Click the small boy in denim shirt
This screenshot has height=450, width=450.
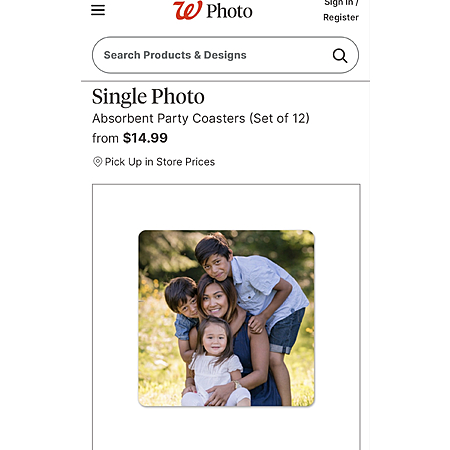tap(184, 310)
